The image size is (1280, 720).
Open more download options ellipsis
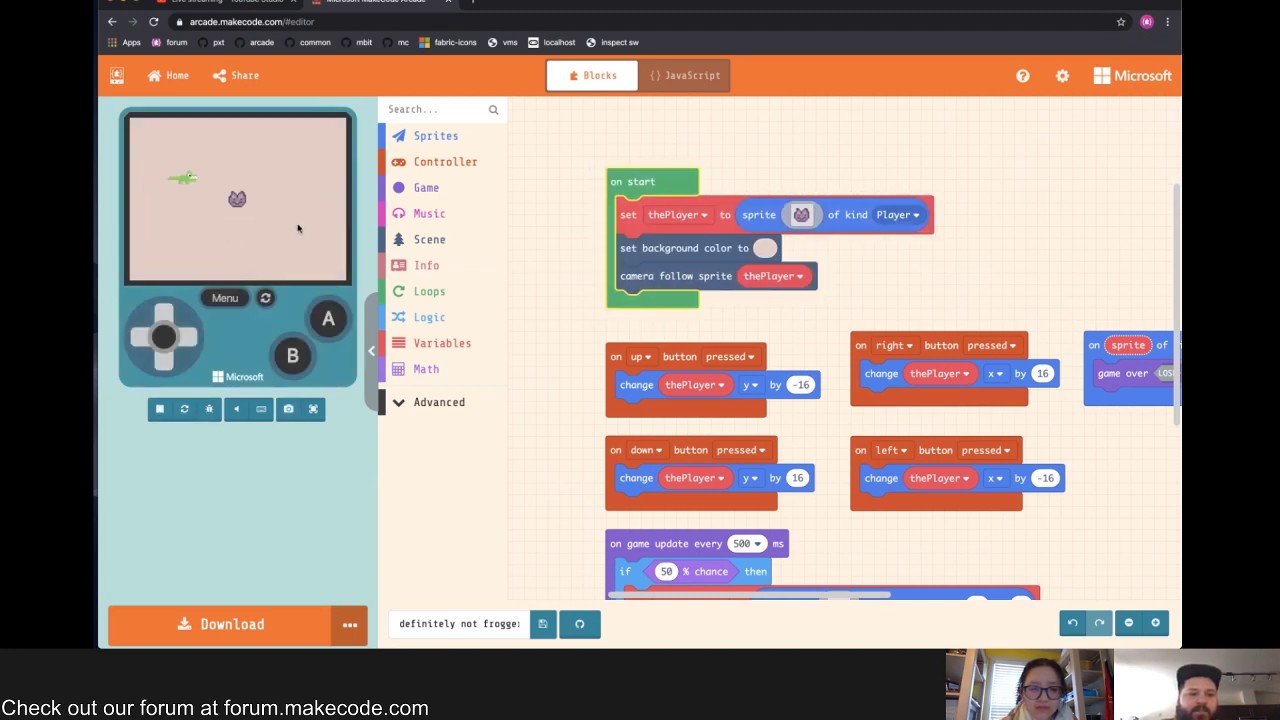(350, 625)
